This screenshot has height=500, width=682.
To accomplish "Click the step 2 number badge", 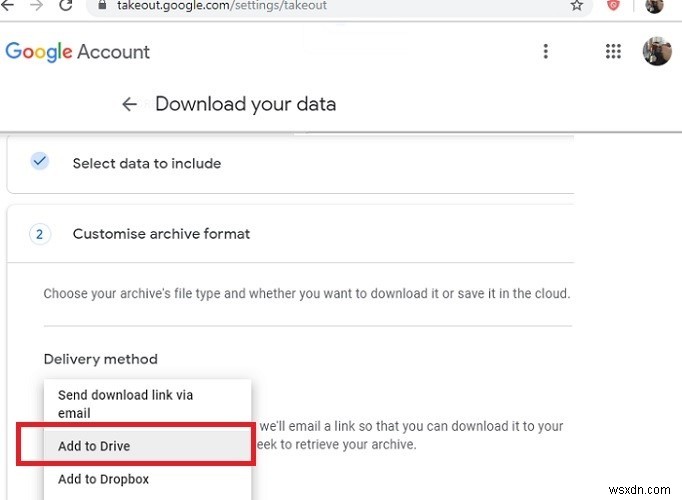I will coord(40,234).
